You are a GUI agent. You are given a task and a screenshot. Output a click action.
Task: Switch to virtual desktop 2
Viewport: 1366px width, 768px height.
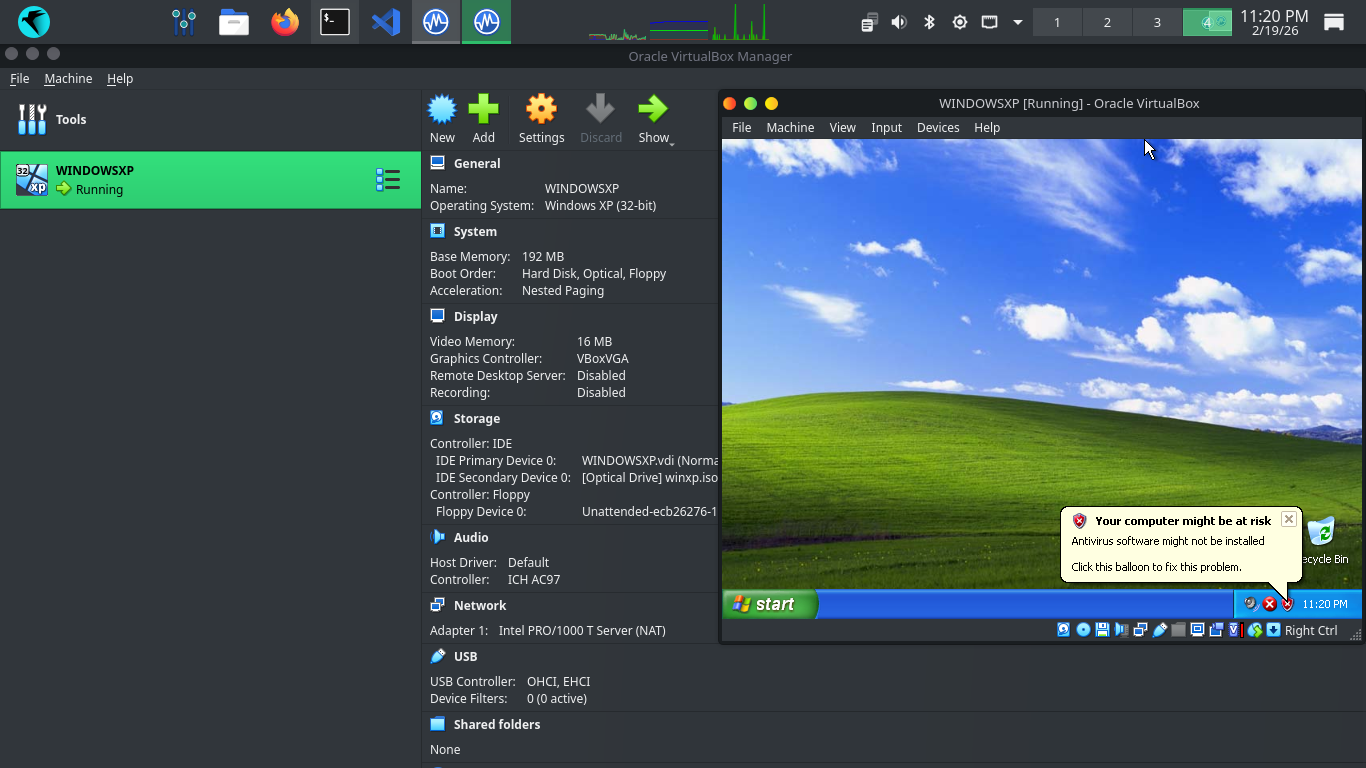[1107, 22]
